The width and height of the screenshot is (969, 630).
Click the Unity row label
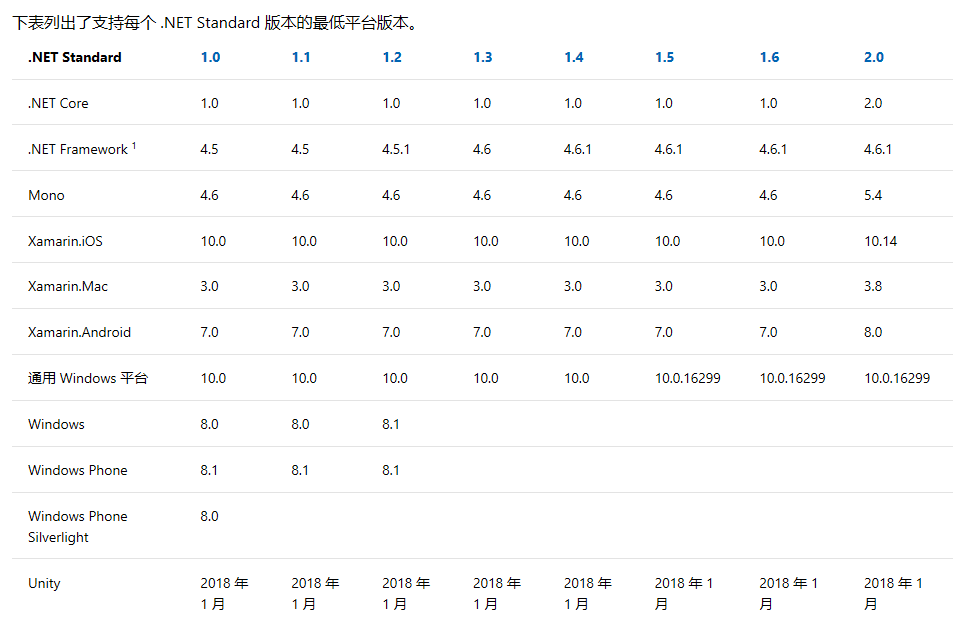click(44, 583)
